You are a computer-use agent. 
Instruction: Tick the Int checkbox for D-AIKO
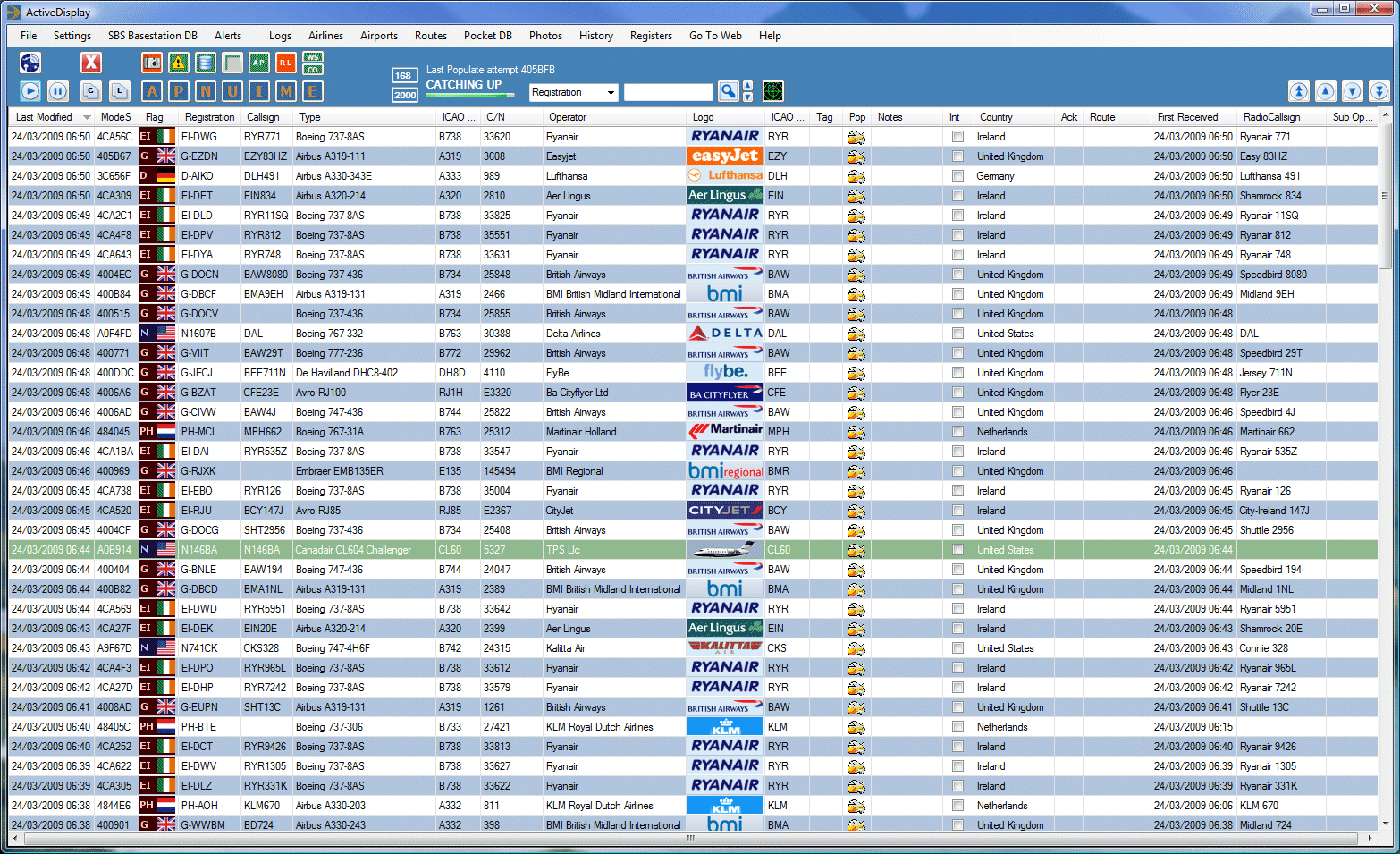957,176
